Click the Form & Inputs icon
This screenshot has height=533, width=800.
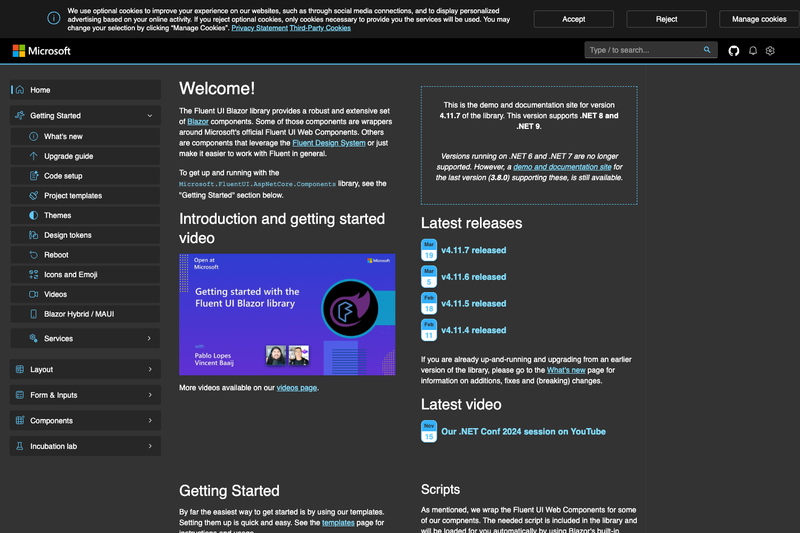coord(20,395)
